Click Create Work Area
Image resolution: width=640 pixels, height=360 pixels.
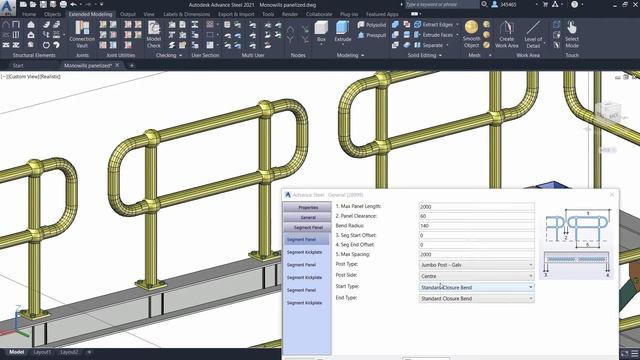point(507,34)
